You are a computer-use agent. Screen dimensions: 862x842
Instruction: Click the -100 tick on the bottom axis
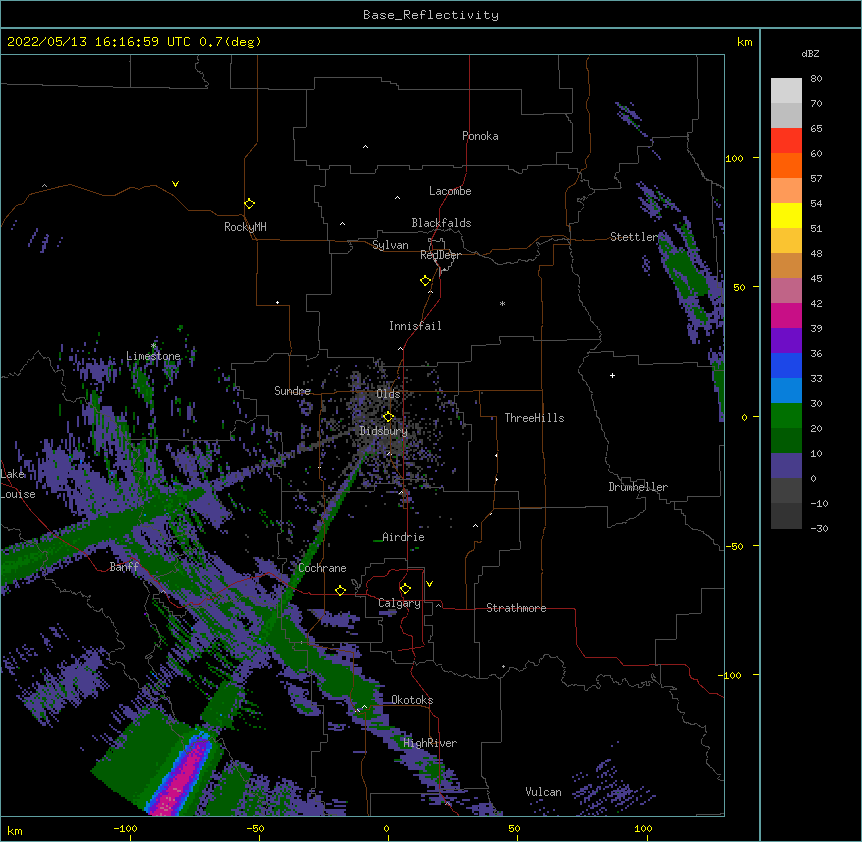(125, 828)
